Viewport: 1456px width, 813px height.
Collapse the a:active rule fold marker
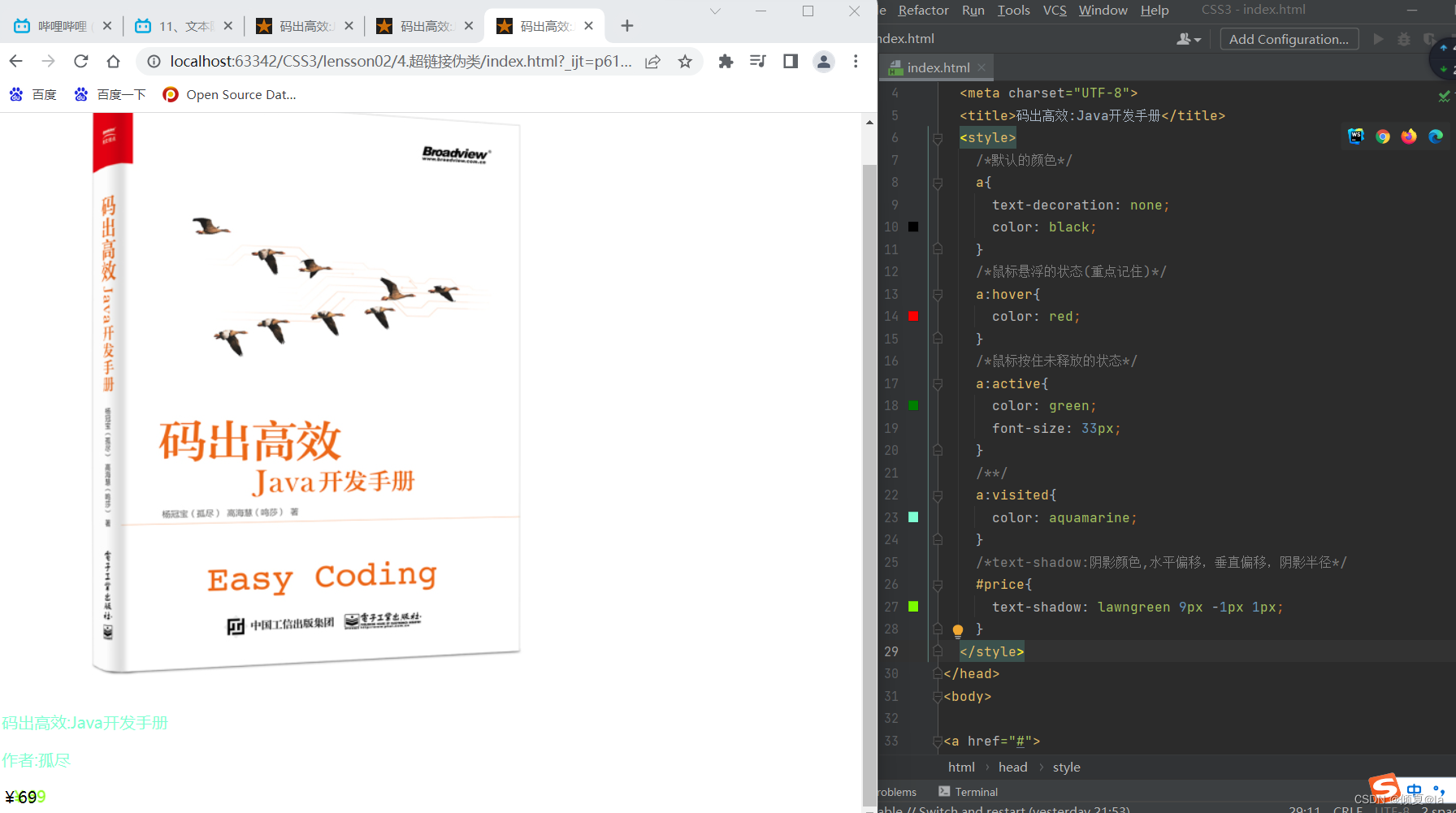pos(938,383)
